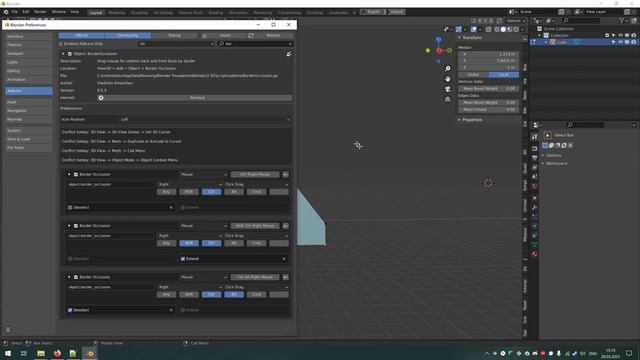Click the blue Z axis on navigation gizmo
The height and width of the screenshot is (360, 640).
click(438, 40)
